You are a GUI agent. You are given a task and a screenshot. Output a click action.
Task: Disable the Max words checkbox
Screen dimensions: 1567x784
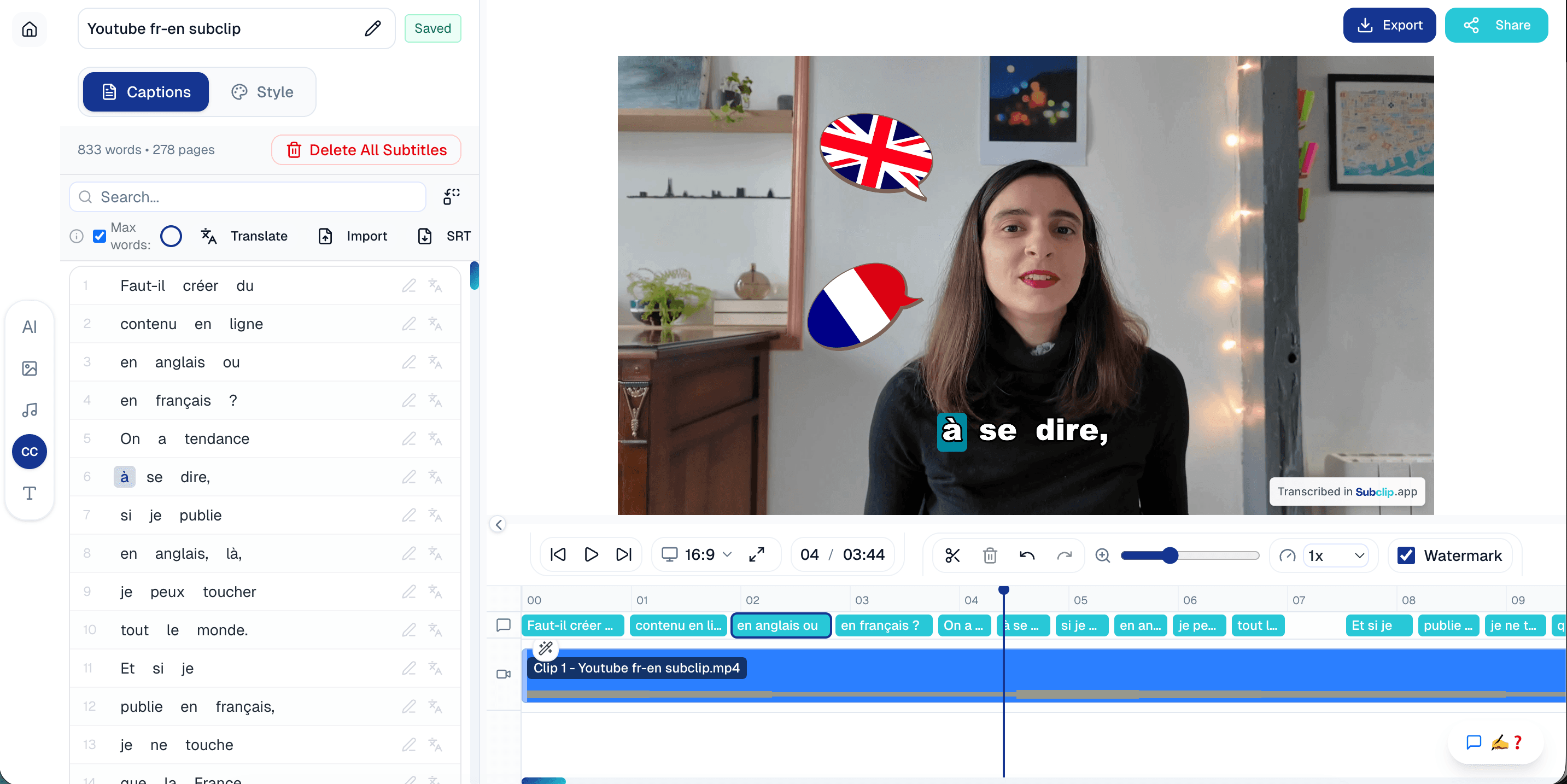(99, 236)
